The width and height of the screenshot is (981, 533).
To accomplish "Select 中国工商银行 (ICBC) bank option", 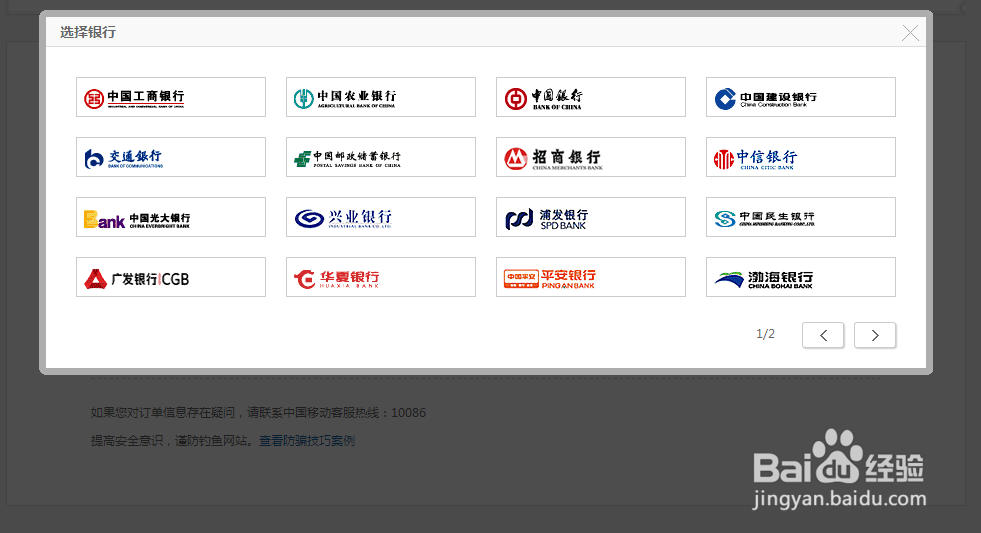I will [171, 97].
